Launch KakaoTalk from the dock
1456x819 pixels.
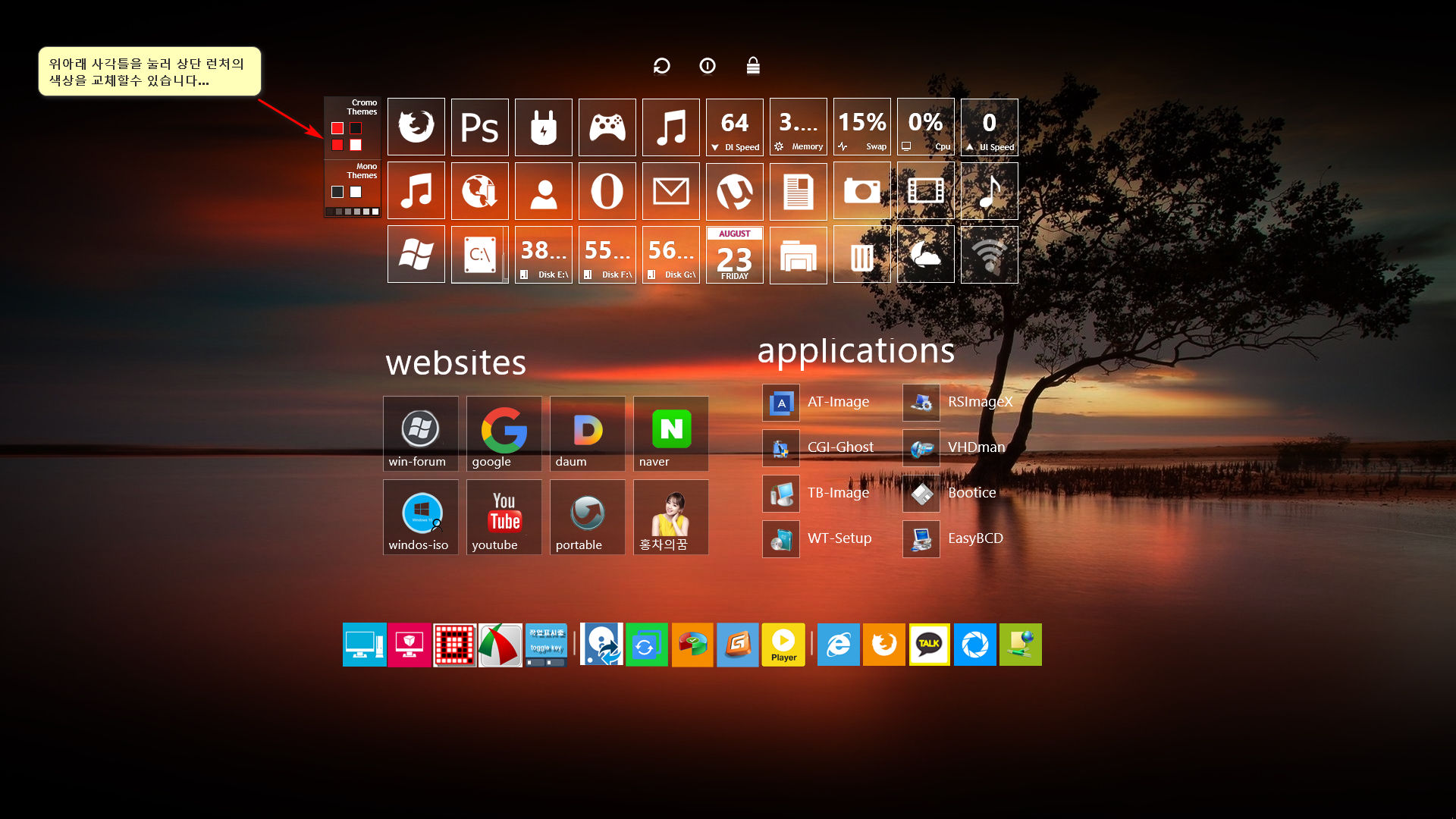click(x=930, y=645)
